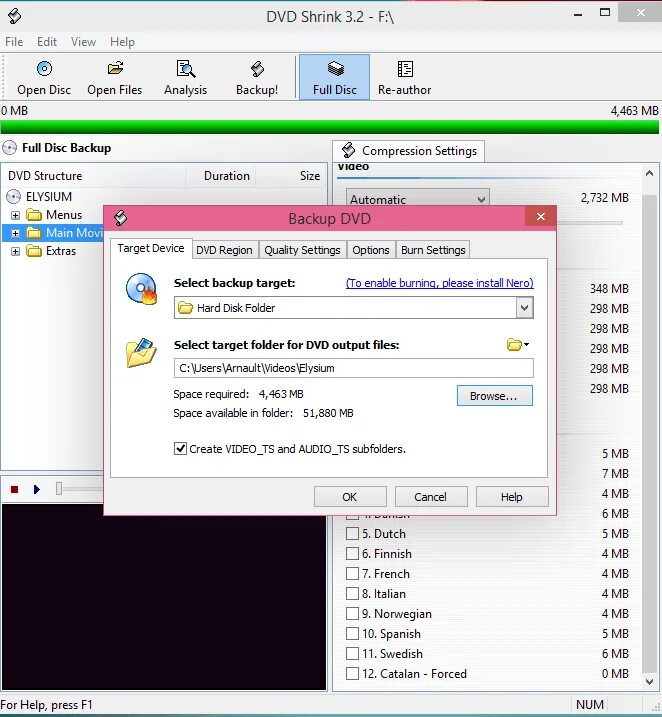Open the recent folders dropdown icon

(x=518, y=344)
